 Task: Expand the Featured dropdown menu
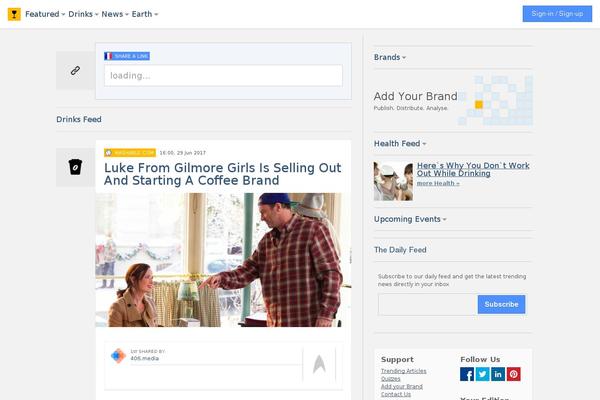[x=45, y=14]
